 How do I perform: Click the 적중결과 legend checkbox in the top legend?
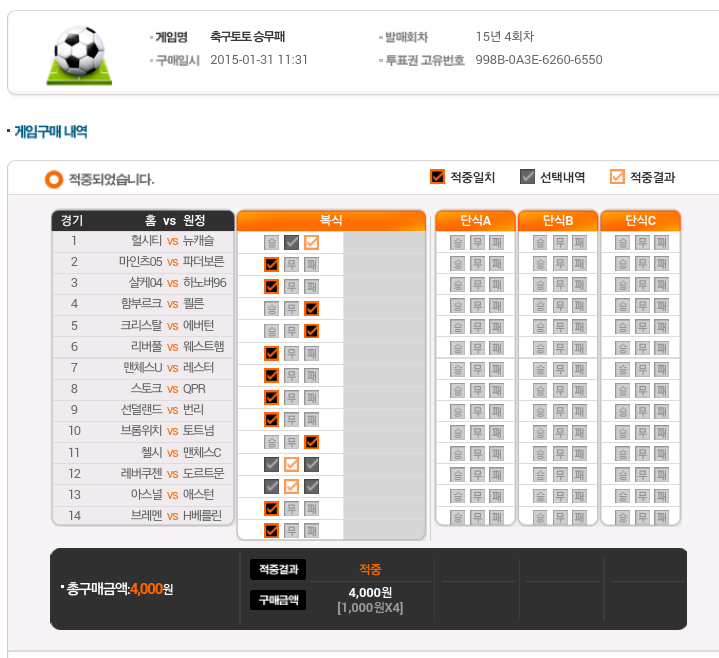pos(617,177)
